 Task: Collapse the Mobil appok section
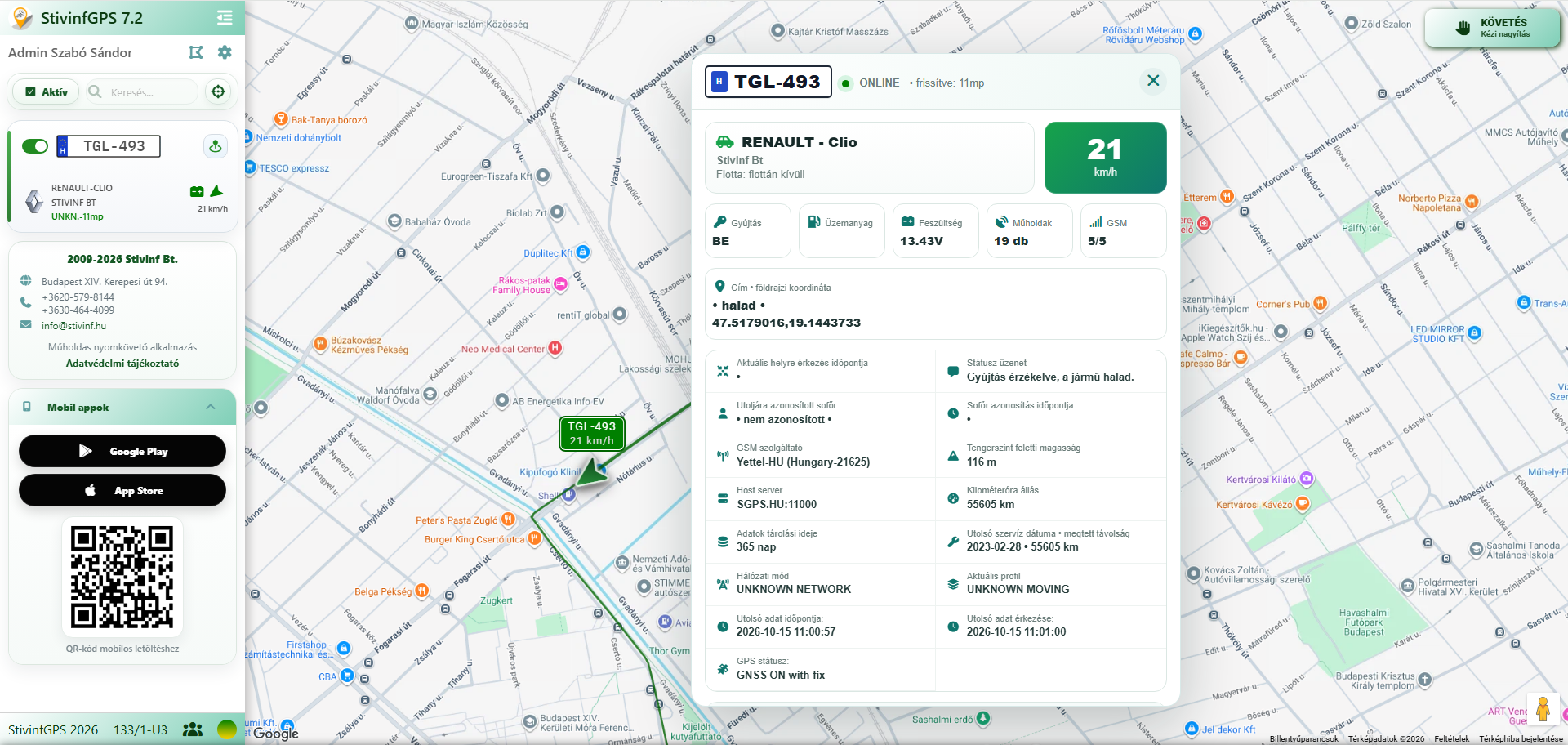[x=211, y=407]
